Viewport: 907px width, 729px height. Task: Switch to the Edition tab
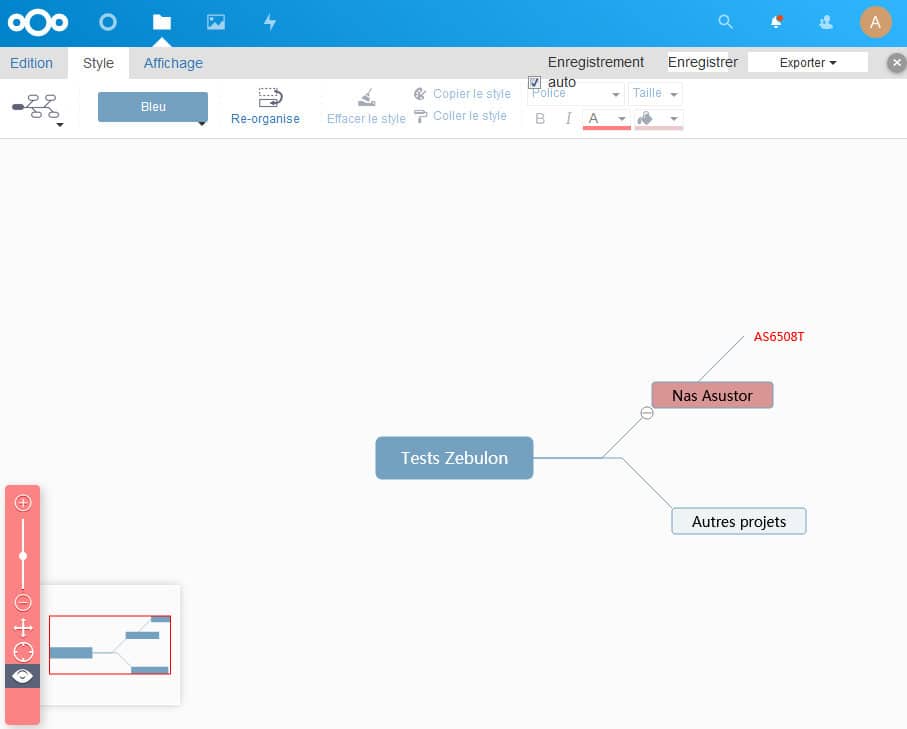[x=31, y=63]
